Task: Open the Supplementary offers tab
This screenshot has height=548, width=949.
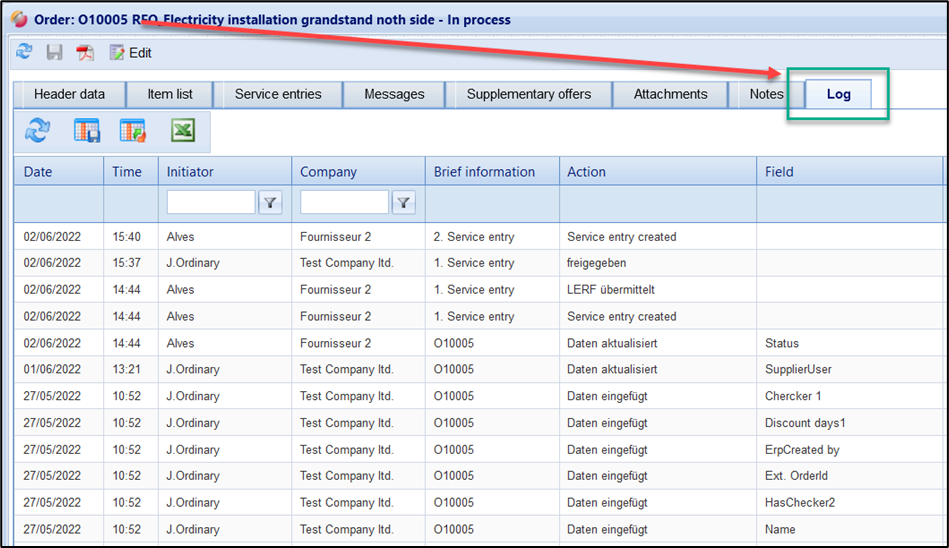Action: [x=529, y=94]
